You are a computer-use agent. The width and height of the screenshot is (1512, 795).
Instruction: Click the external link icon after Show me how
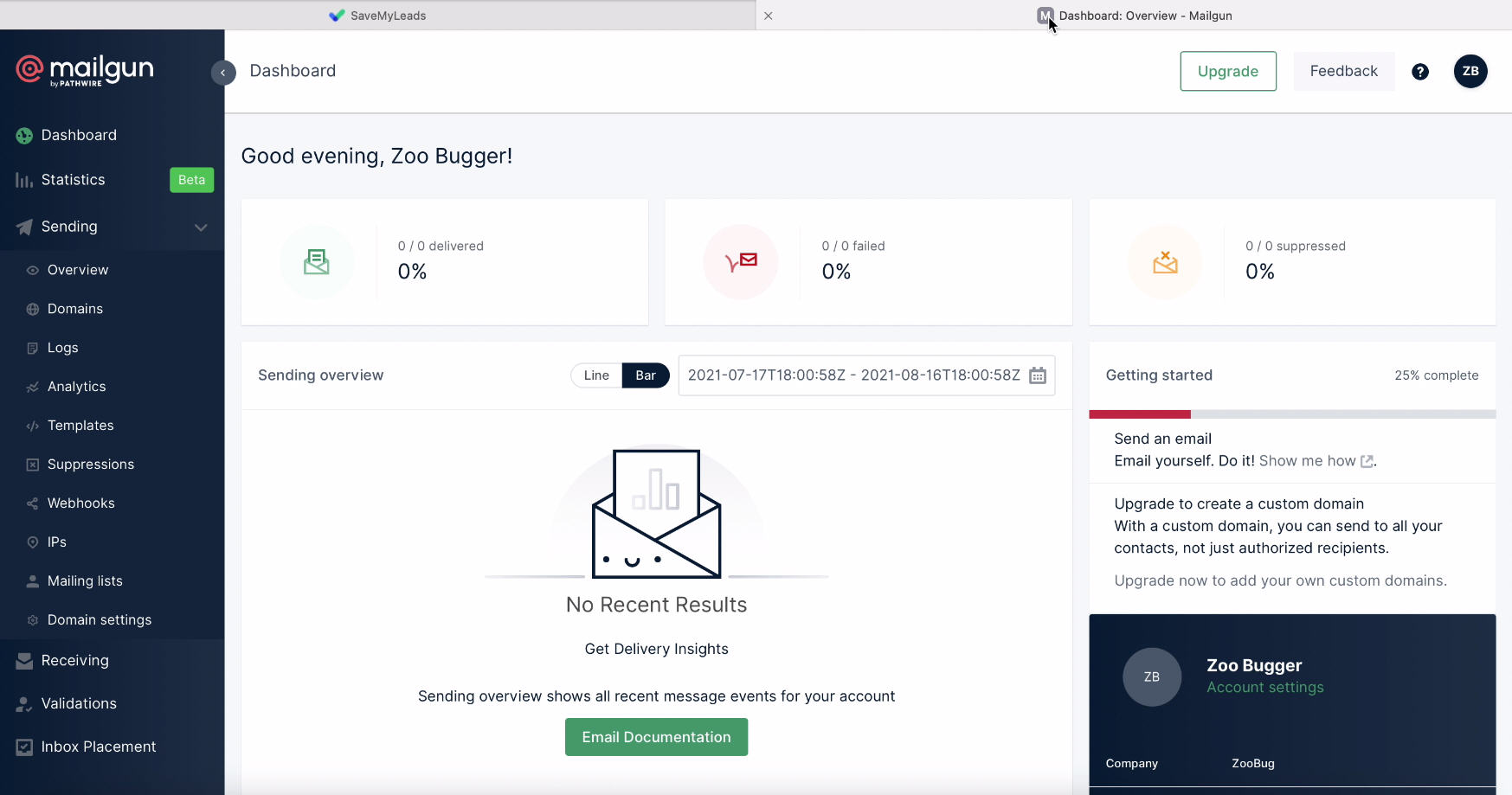tap(1367, 462)
